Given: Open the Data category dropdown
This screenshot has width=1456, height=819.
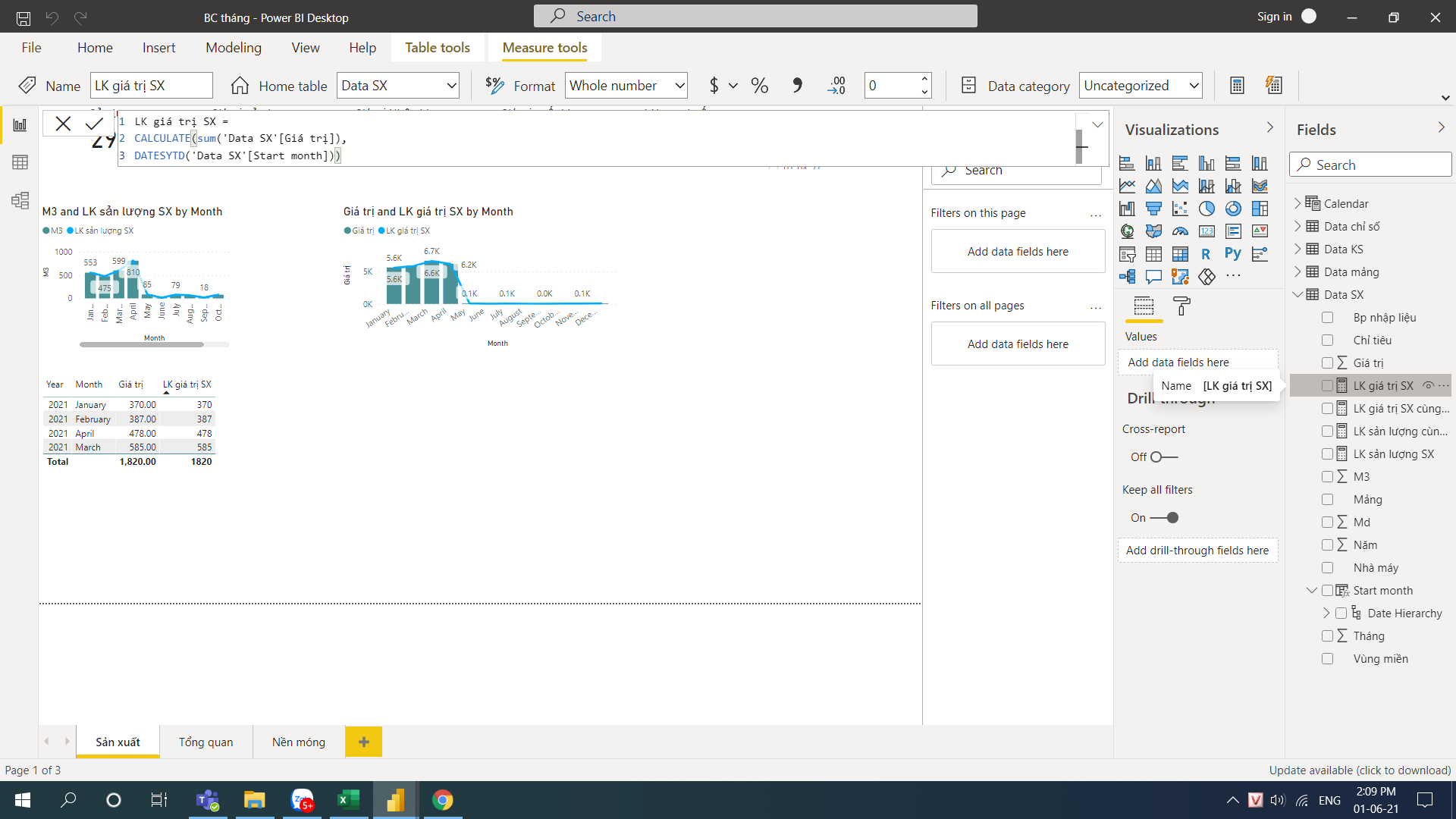Looking at the screenshot, I should (x=1141, y=86).
